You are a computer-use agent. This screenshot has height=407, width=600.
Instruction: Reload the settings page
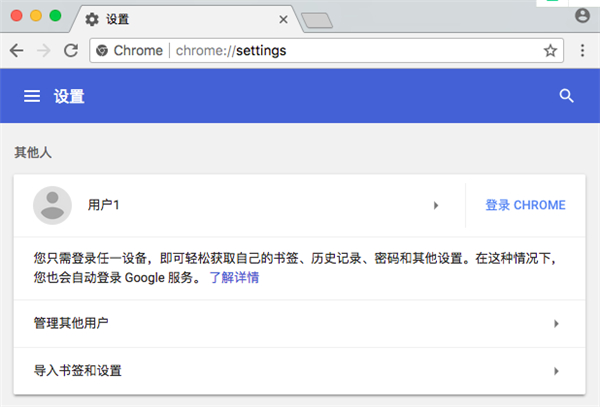pos(70,50)
